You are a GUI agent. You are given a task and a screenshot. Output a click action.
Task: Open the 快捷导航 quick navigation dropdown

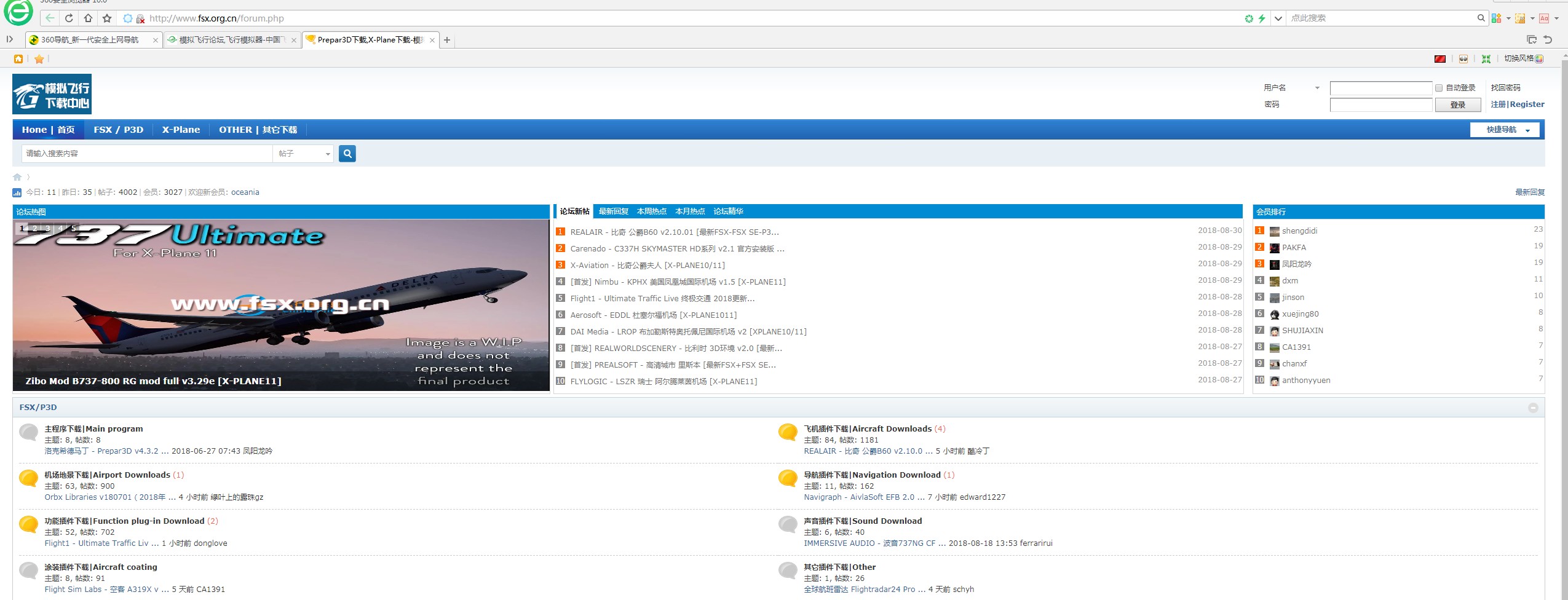pyautogui.click(x=1505, y=130)
